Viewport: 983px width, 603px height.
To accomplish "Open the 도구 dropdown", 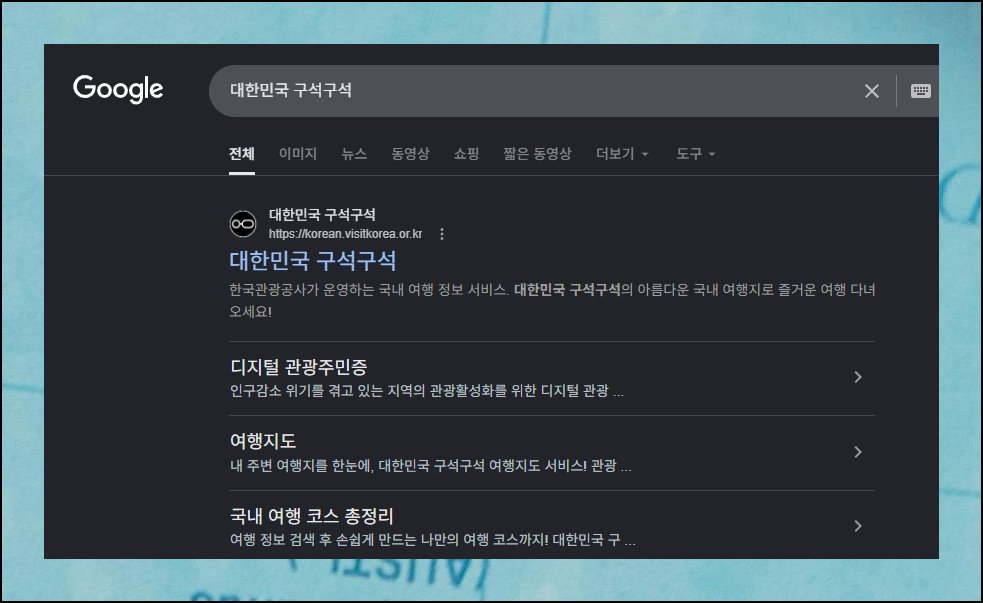I will [x=695, y=154].
